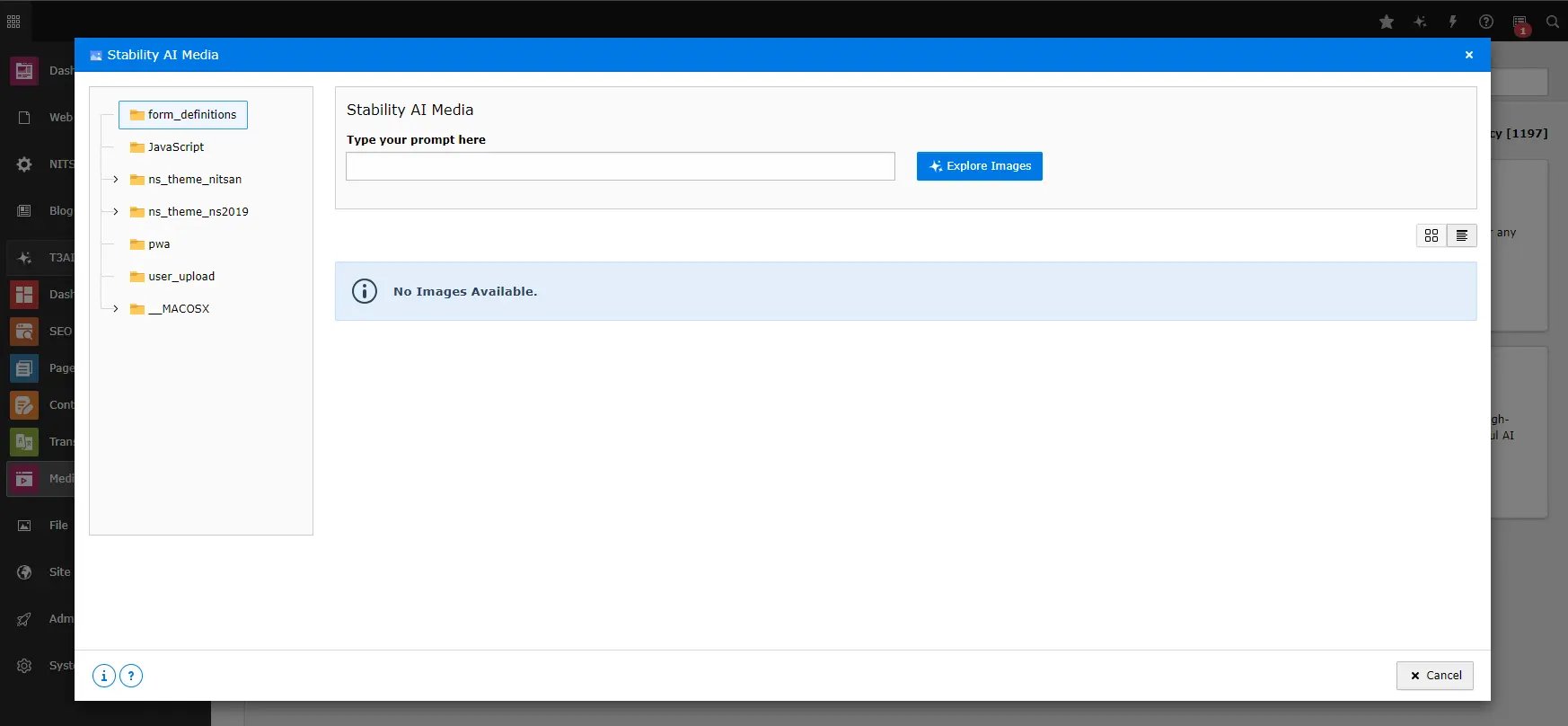1568x726 pixels.
Task: Open the T3AI sparkle module icon
Action: (24, 258)
